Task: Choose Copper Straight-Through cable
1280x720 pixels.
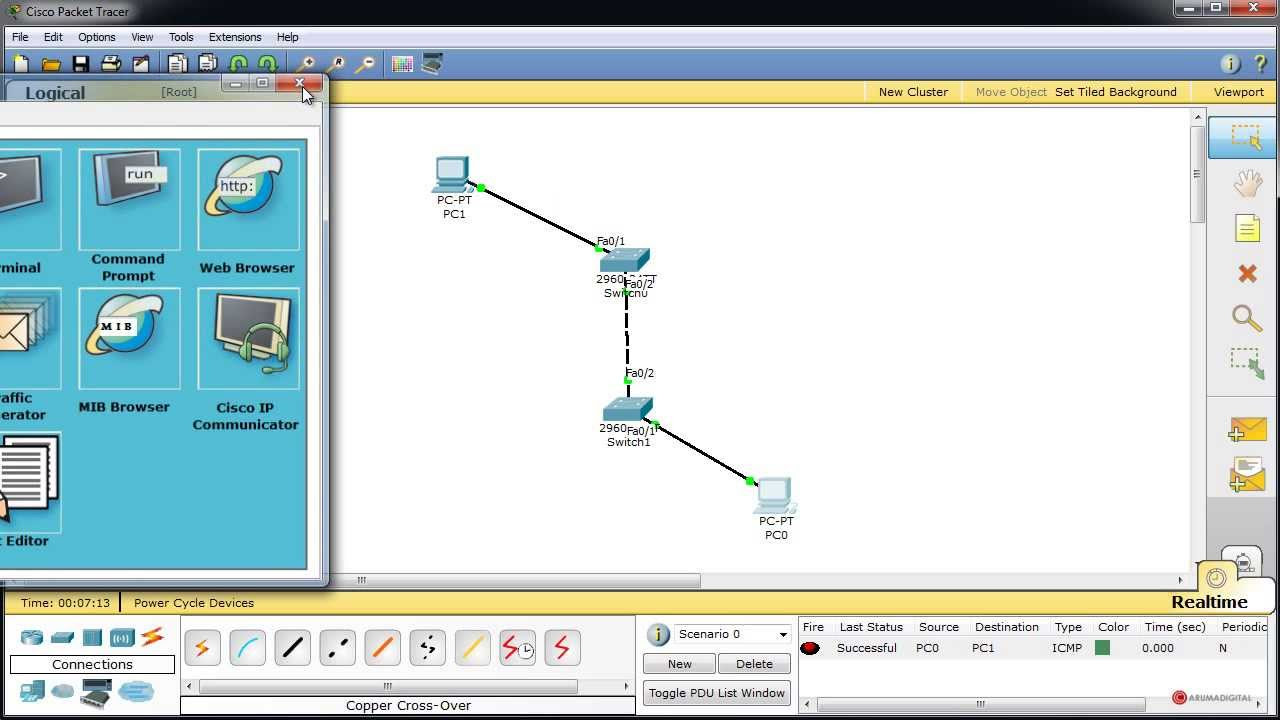Action: 292,648
